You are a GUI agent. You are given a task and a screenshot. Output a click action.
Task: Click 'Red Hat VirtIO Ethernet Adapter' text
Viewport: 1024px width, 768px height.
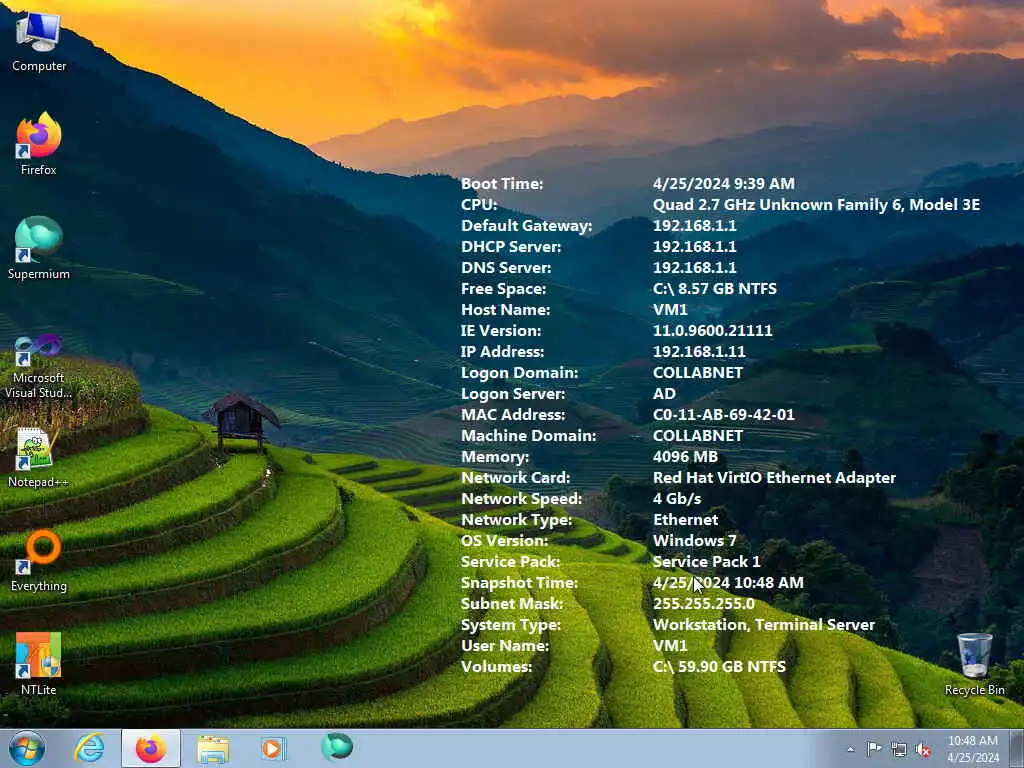[x=774, y=477]
